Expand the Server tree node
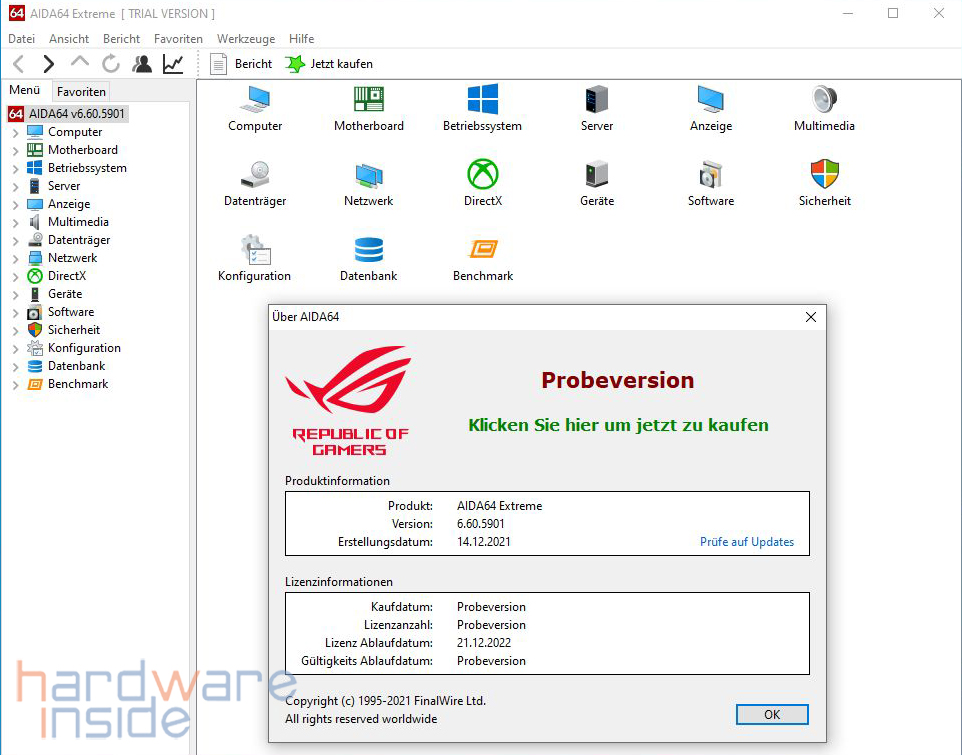The width and height of the screenshot is (962, 755). point(16,186)
